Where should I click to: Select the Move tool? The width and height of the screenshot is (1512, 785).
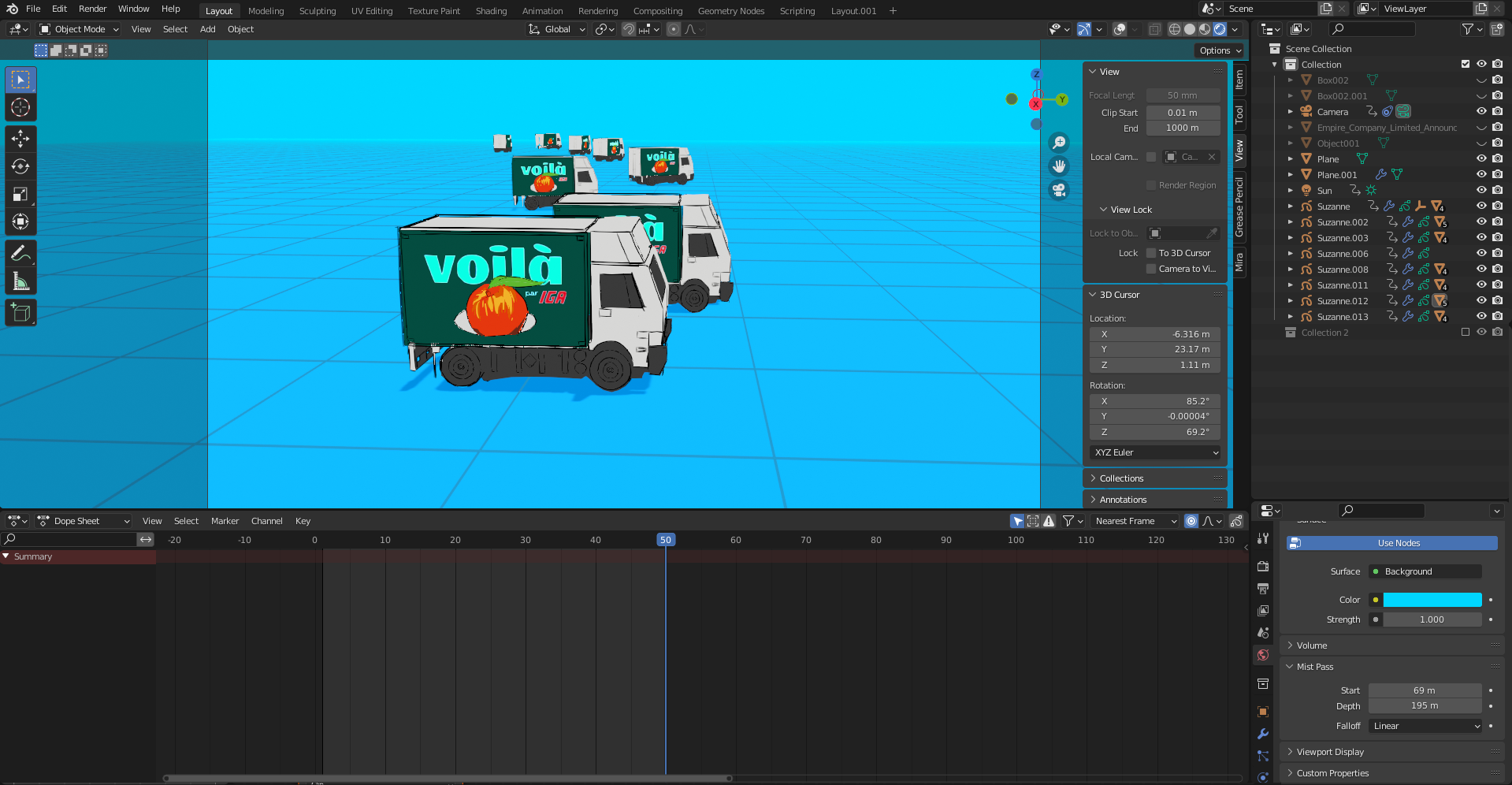pyautogui.click(x=20, y=139)
